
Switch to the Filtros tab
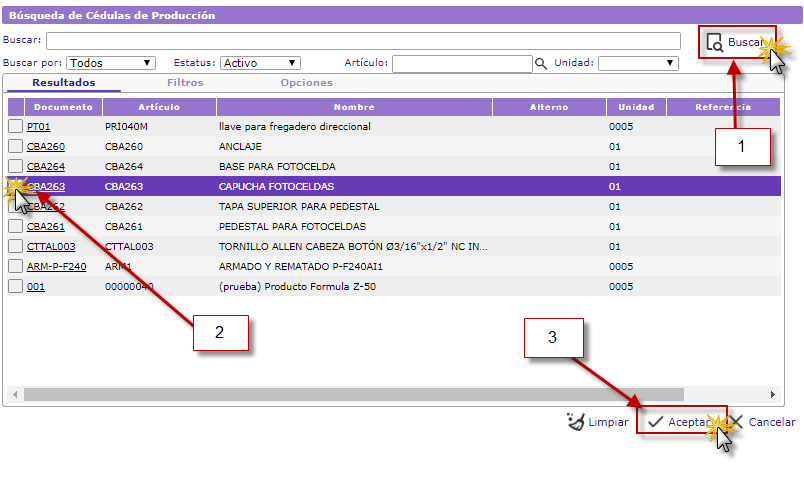tap(185, 83)
